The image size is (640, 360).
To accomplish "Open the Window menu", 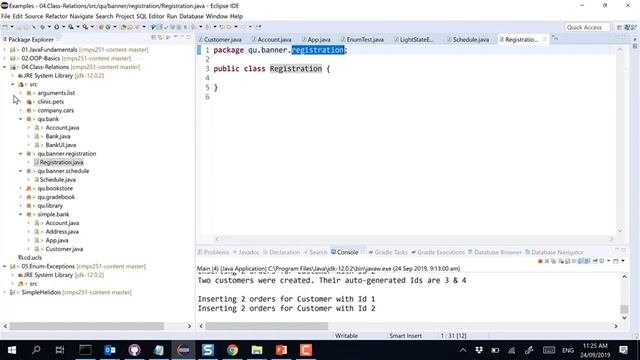I will pyautogui.click(x=216, y=16).
